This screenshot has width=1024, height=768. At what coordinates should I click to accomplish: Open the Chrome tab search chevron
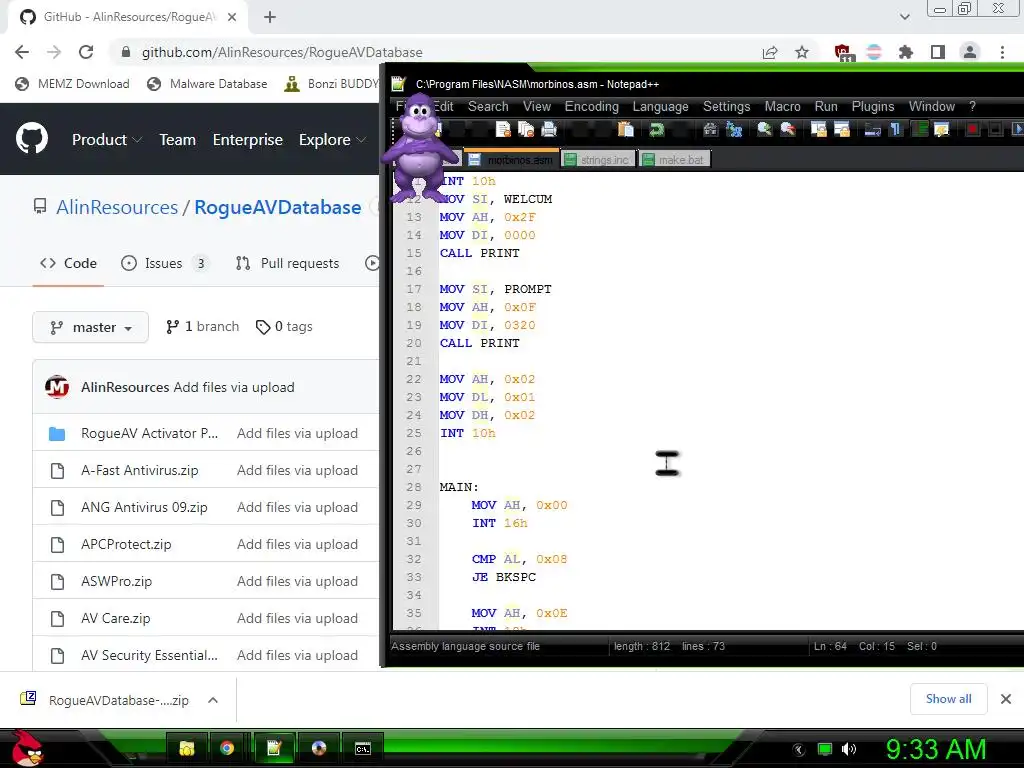pyautogui.click(x=904, y=17)
